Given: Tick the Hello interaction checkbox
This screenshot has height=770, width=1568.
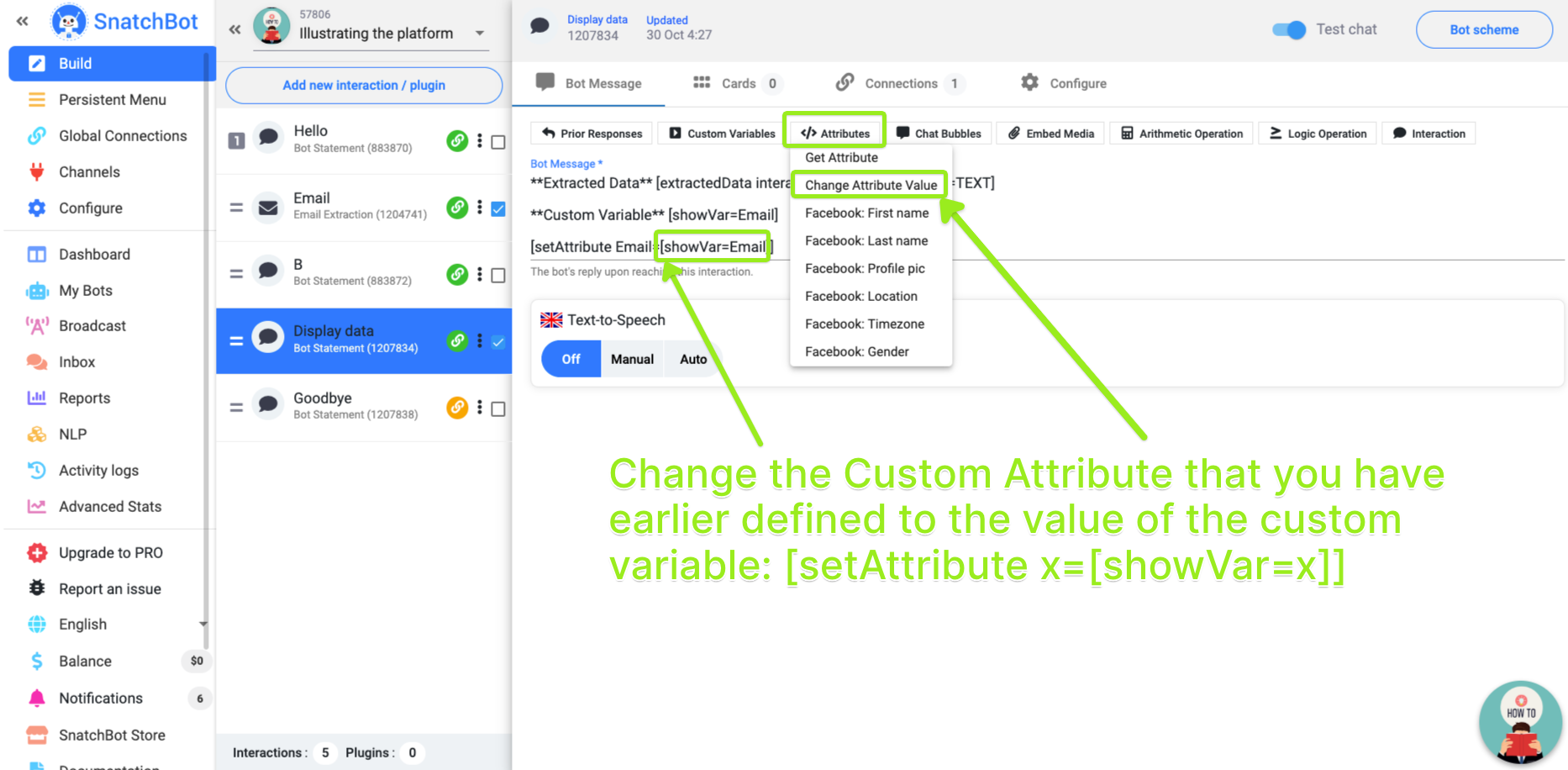Looking at the screenshot, I should coord(498,142).
